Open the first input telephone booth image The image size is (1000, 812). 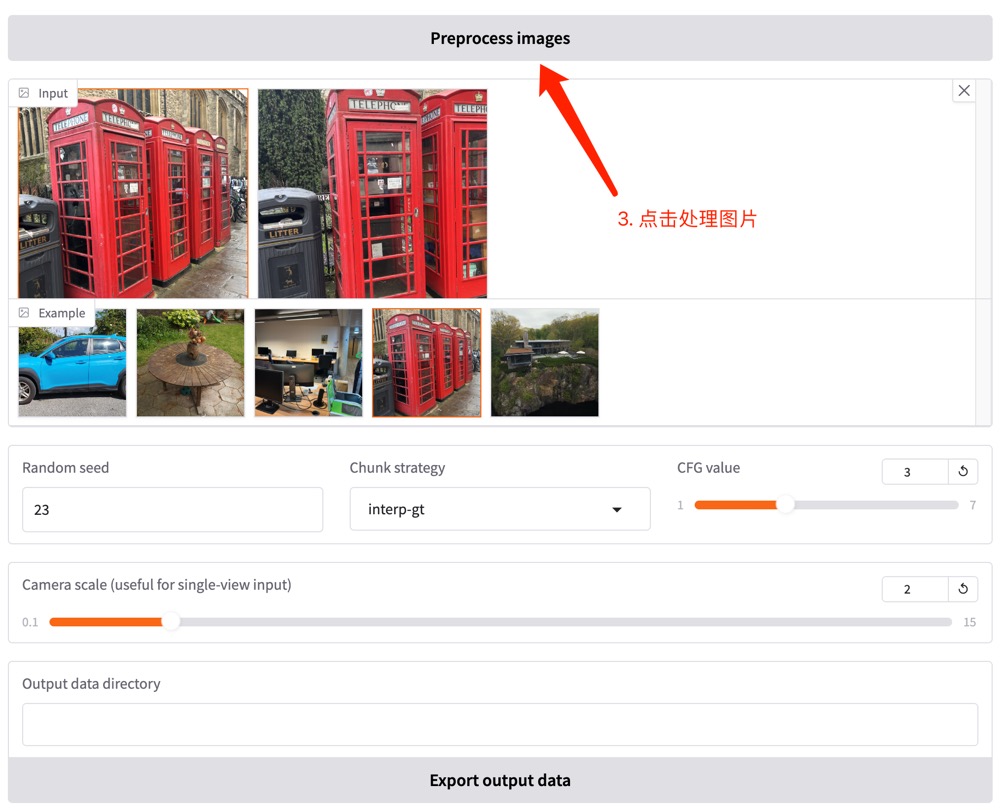133,193
